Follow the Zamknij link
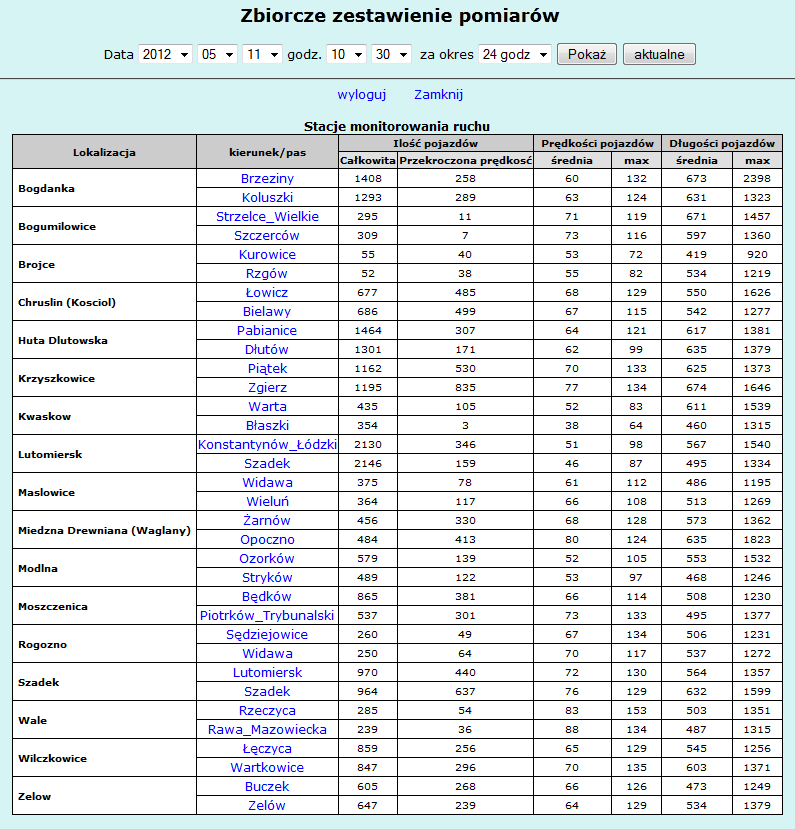795x829 pixels. (438, 95)
